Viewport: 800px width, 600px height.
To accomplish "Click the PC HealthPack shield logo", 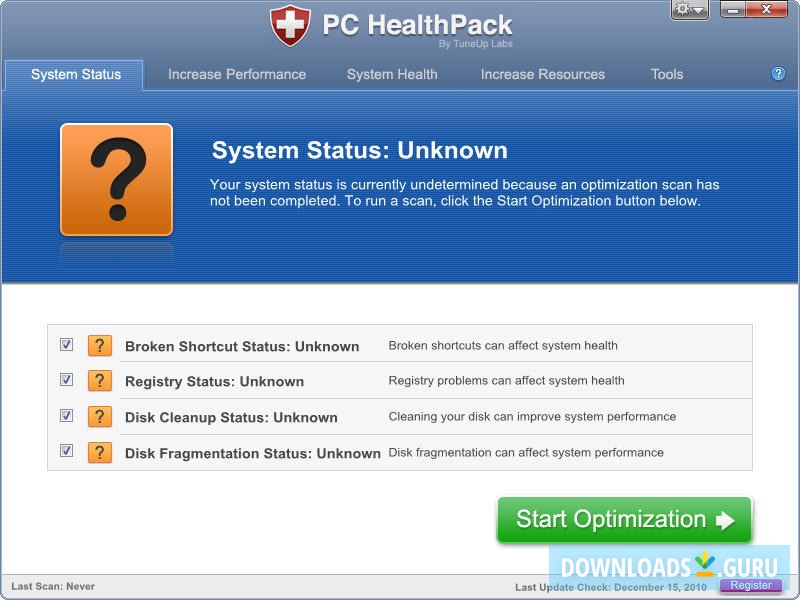I will click(x=290, y=26).
